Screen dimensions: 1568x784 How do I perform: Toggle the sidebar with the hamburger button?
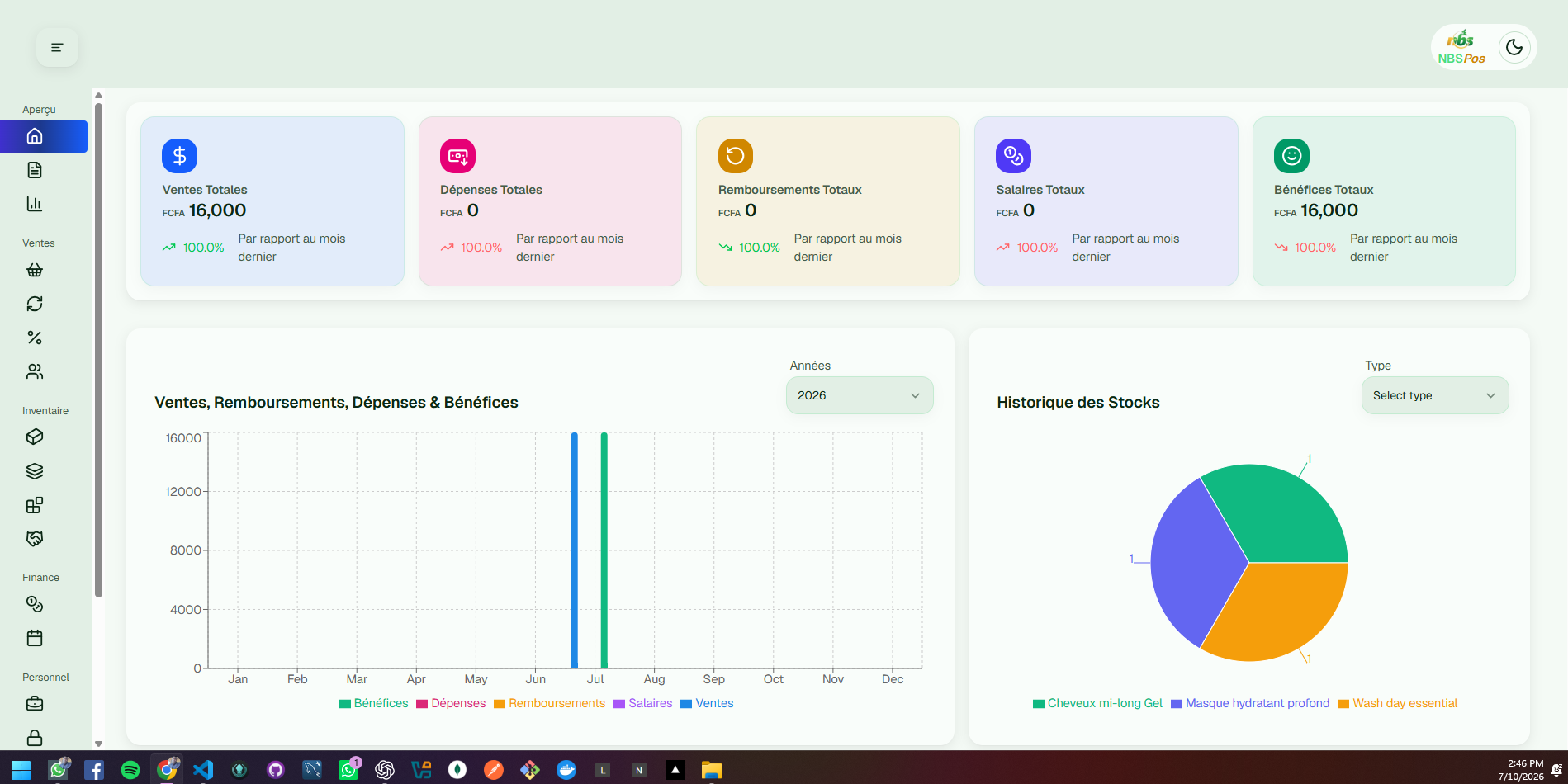(x=57, y=47)
